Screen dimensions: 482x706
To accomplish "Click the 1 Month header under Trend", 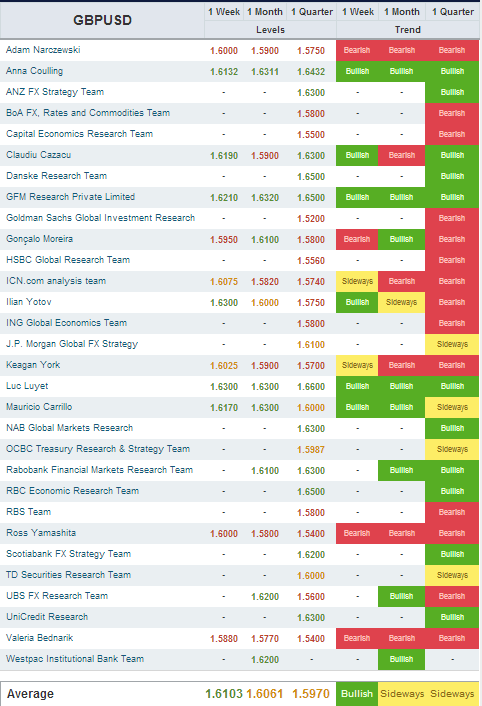I will click(x=402, y=12).
